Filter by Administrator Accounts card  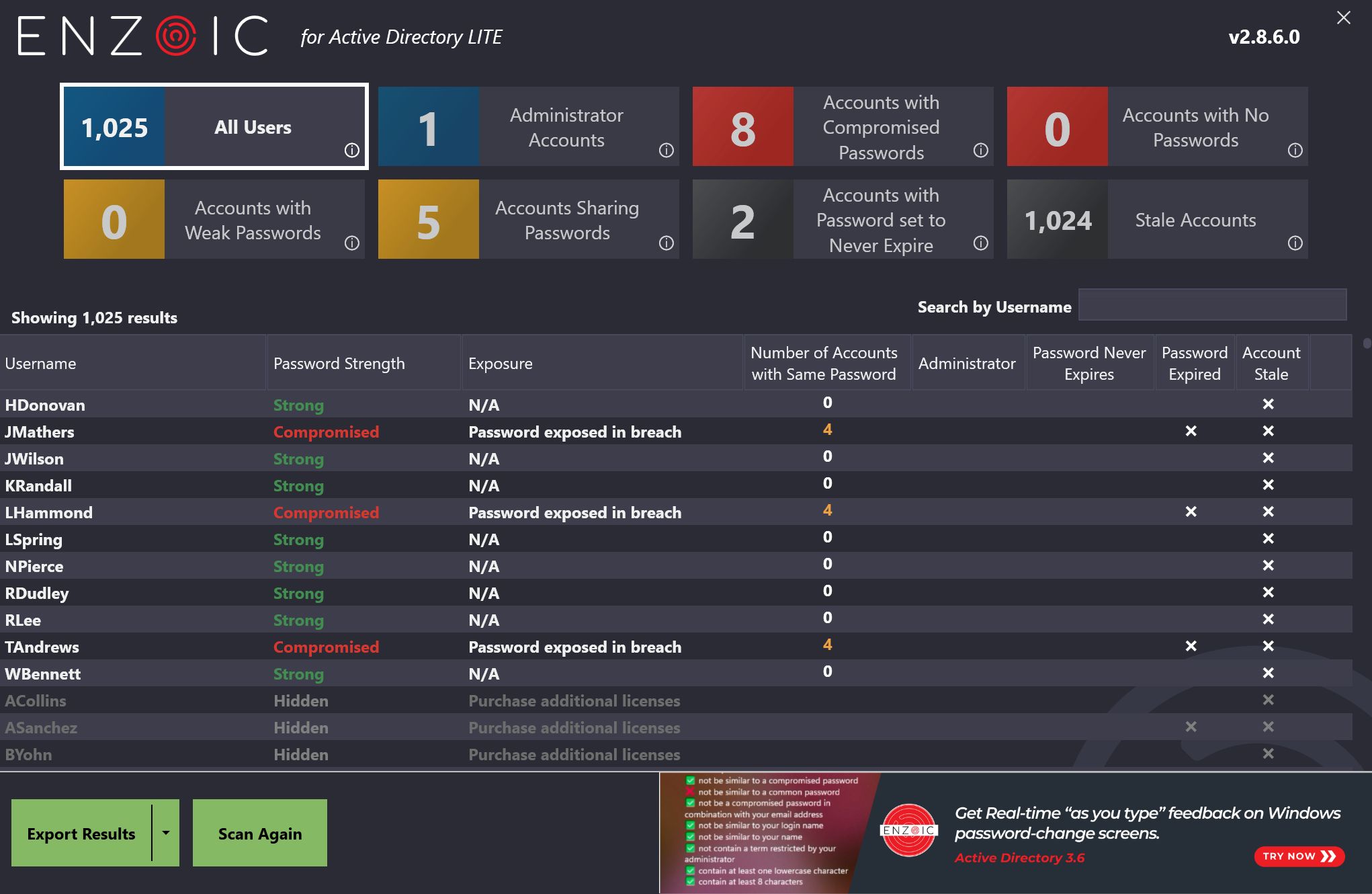tap(529, 126)
